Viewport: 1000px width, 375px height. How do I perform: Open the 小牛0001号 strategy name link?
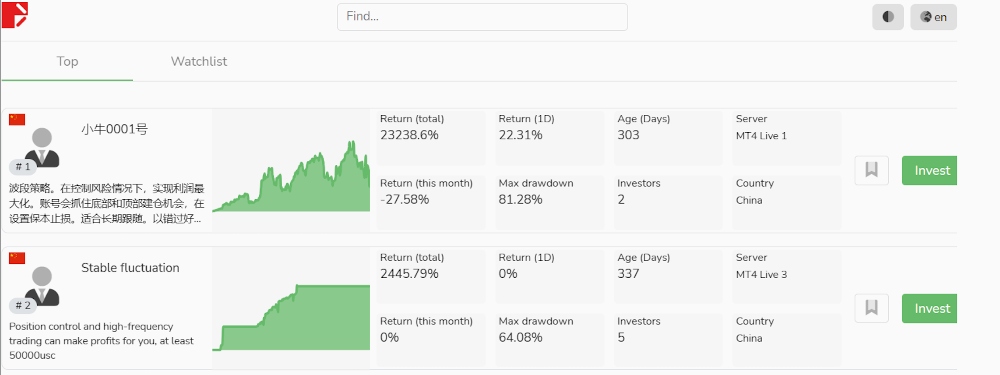click(x=114, y=129)
